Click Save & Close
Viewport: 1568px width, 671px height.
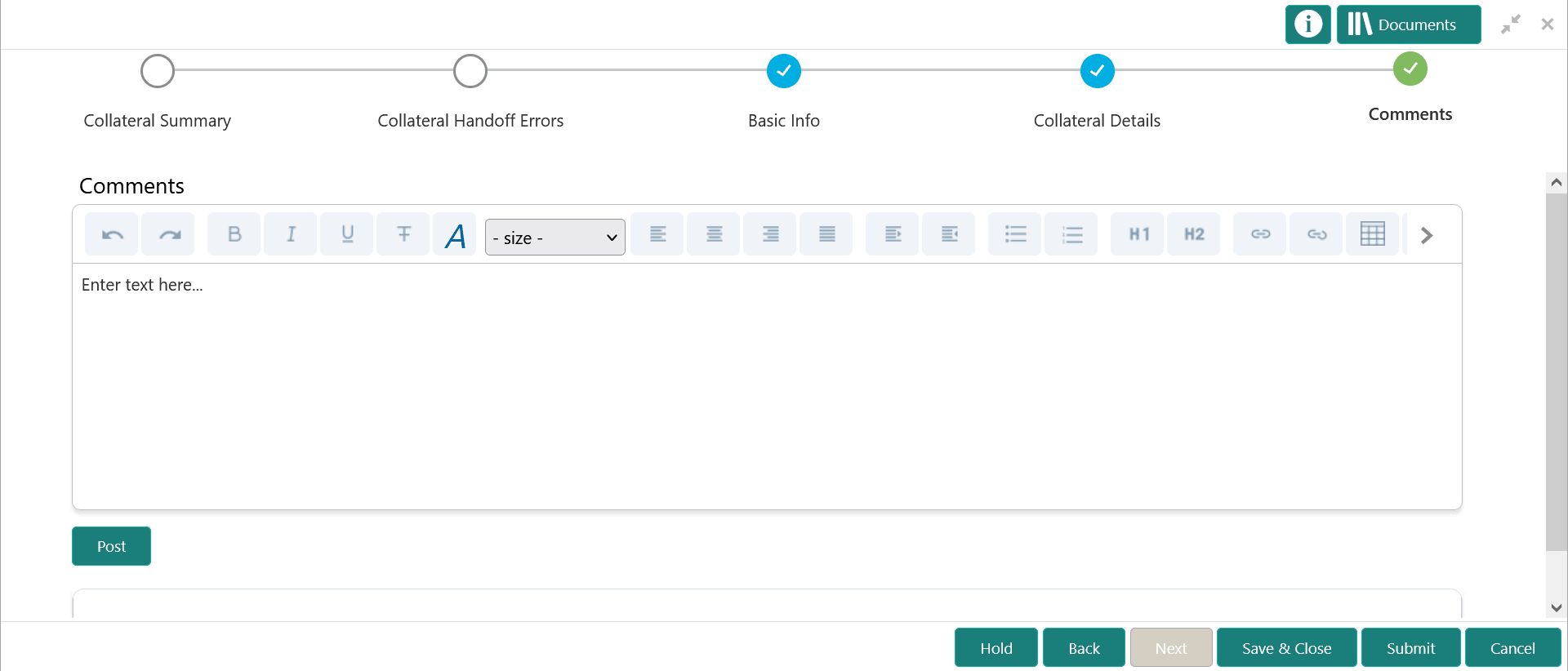(x=1287, y=648)
